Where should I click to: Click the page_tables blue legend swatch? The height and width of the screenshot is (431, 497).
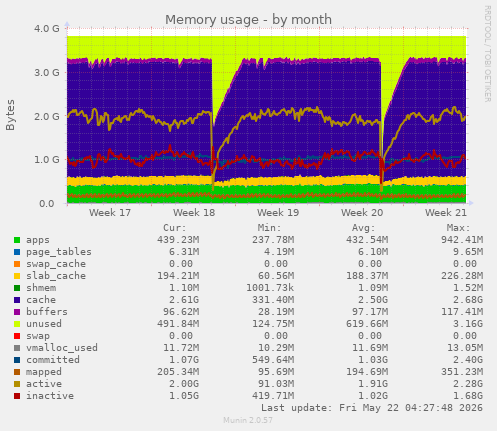(17, 252)
